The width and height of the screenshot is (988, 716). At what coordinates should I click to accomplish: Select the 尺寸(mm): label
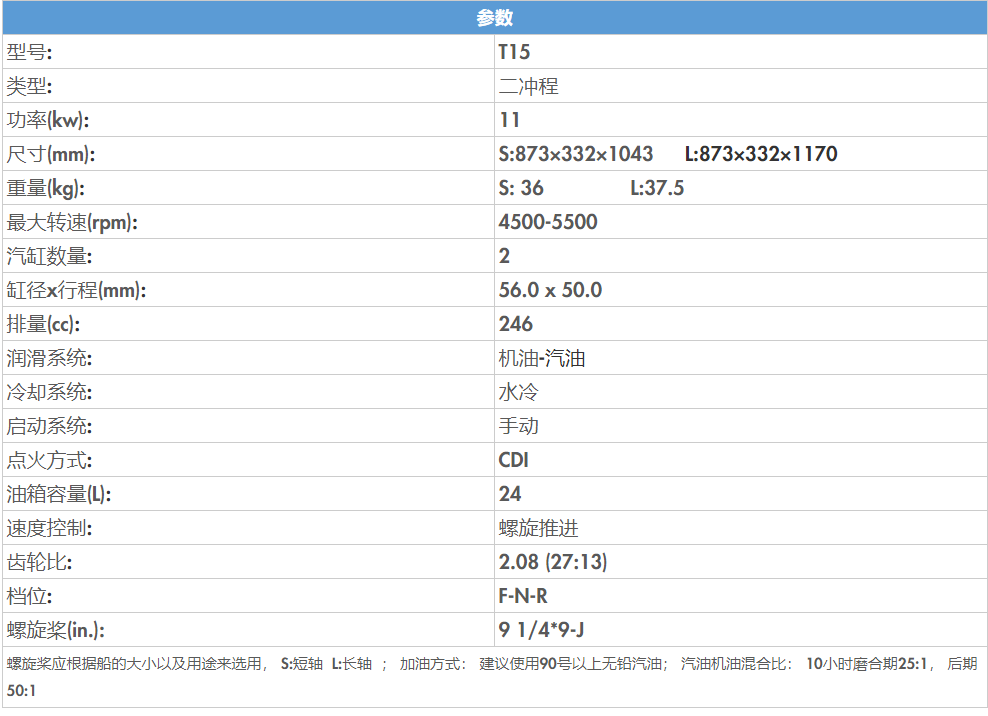[50, 154]
